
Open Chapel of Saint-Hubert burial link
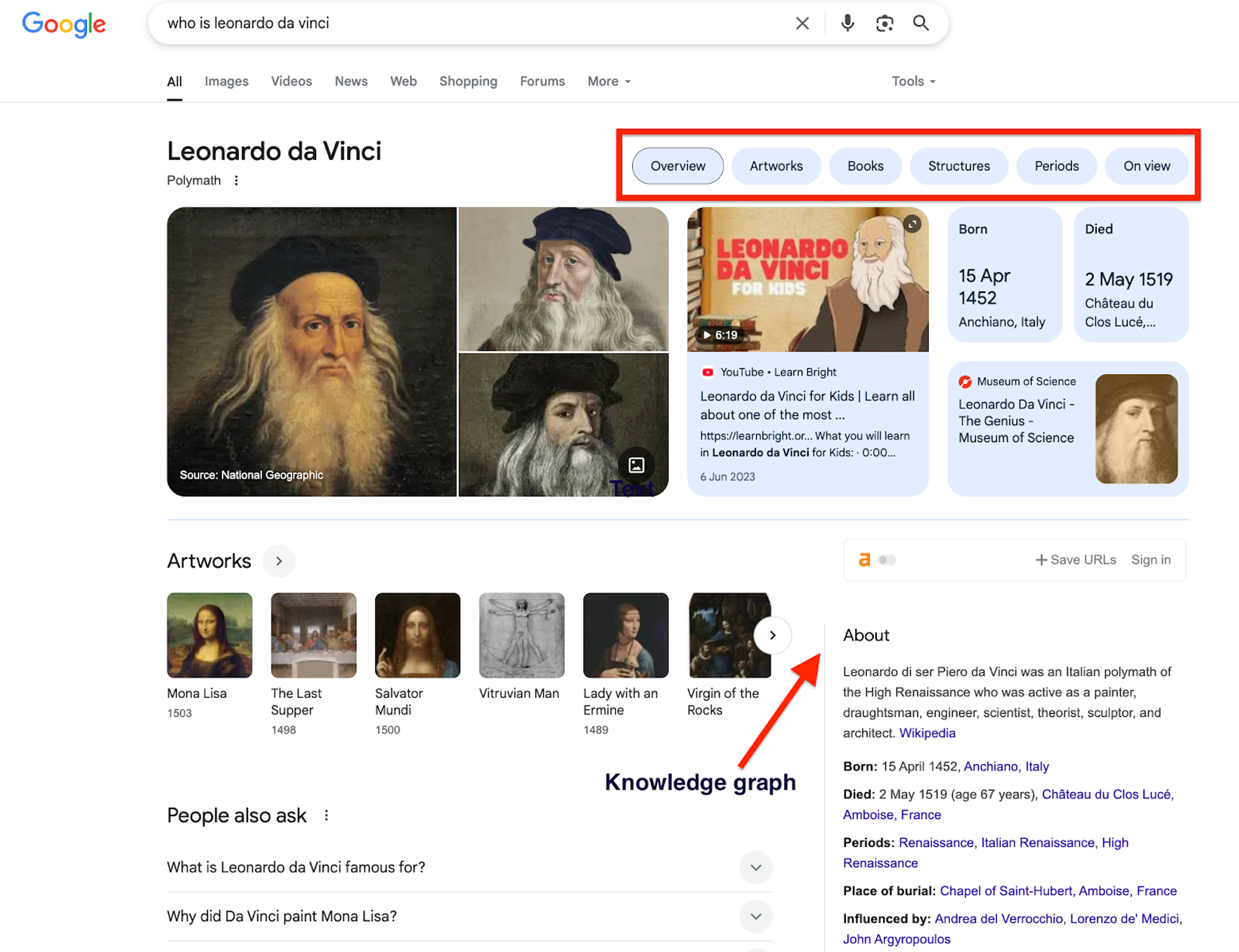1058,891
